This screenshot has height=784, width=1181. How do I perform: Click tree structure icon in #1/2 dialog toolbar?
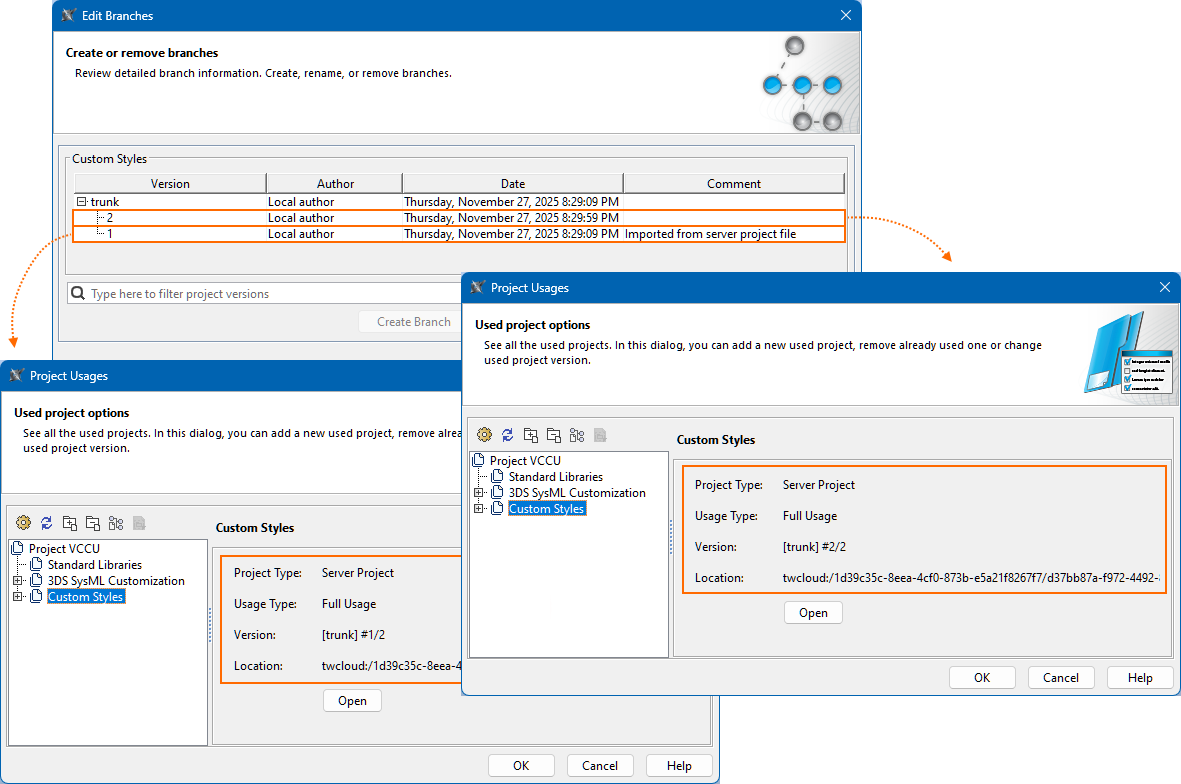click(116, 523)
